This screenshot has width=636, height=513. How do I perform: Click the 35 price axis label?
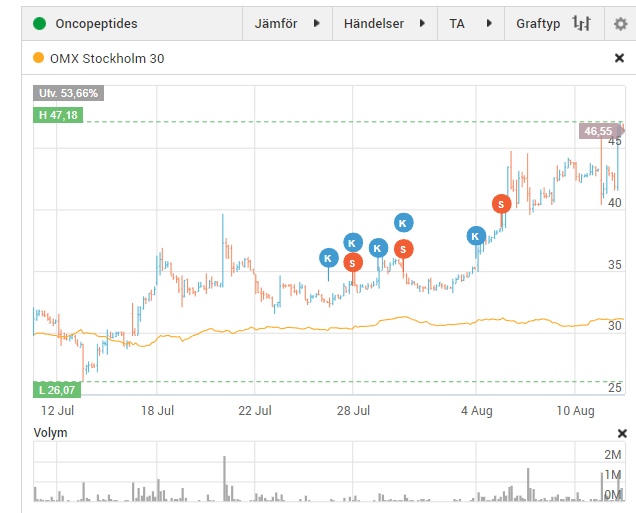click(x=615, y=265)
